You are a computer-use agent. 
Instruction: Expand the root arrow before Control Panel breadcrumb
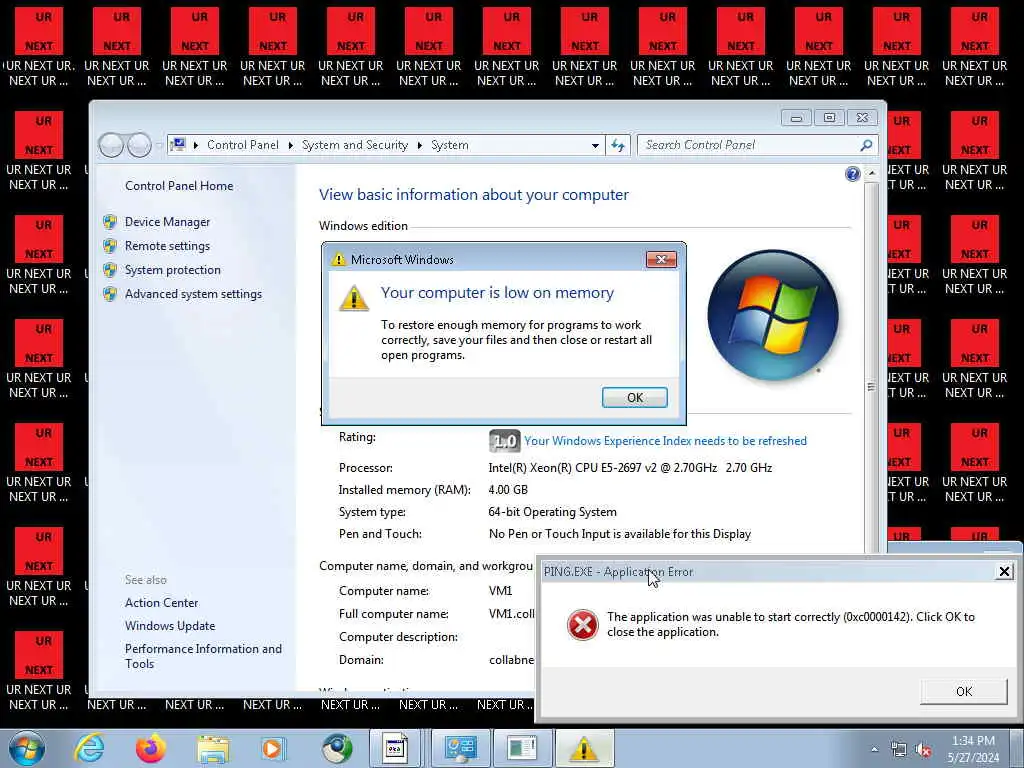[x=196, y=145]
